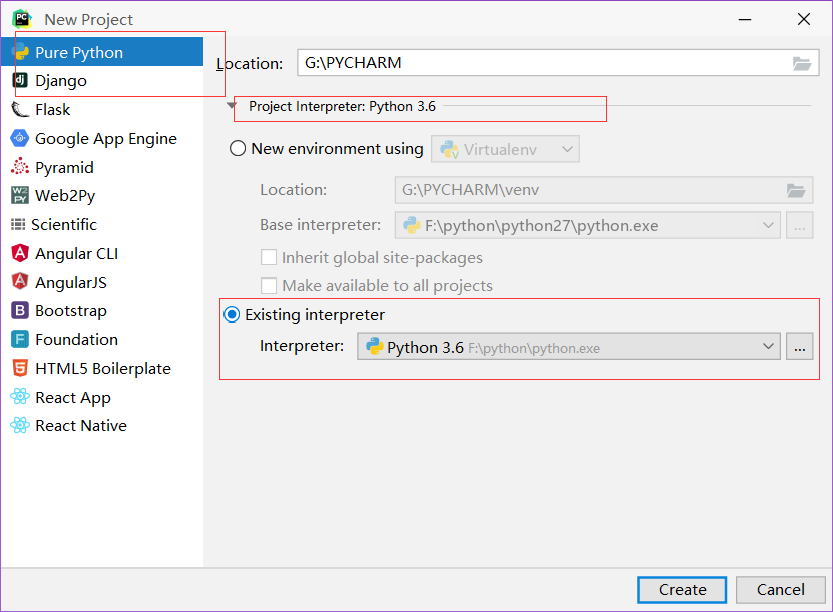Click the Web2Py icon

tap(20, 196)
